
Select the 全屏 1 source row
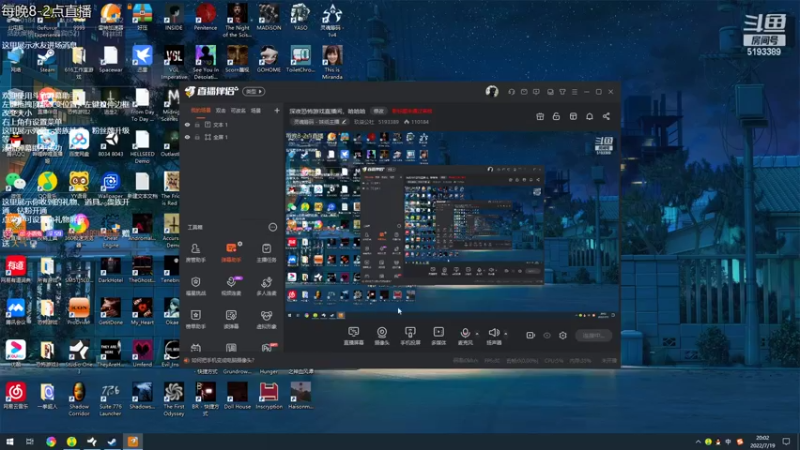(x=232, y=137)
